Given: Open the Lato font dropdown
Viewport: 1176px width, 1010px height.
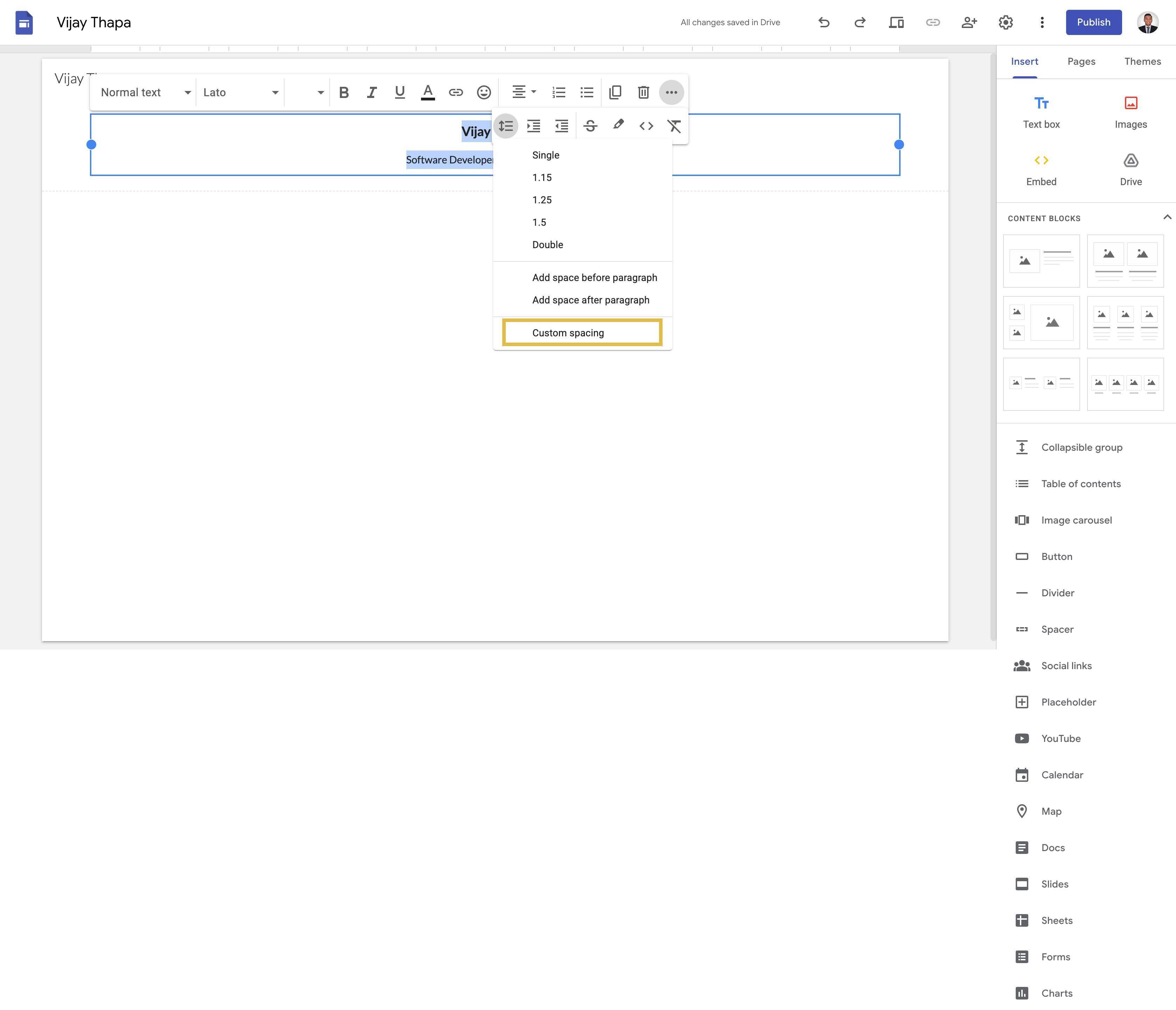Looking at the screenshot, I should pyautogui.click(x=241, y=92).
